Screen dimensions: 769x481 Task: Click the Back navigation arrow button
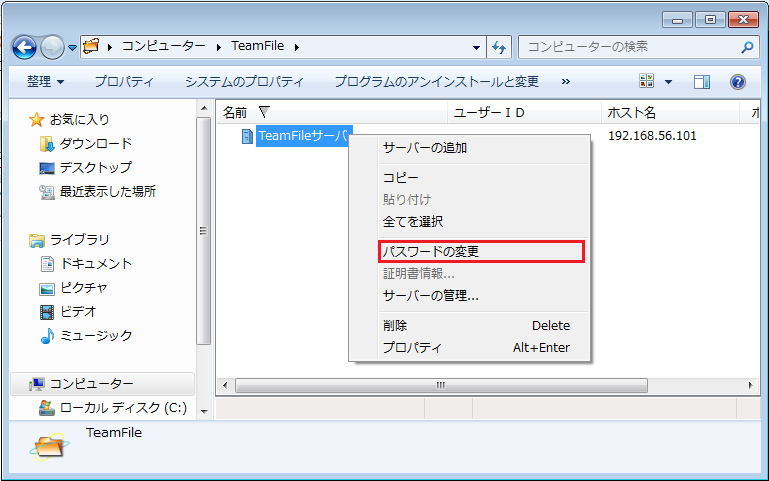pyautogui.click(x=25, y=47)
